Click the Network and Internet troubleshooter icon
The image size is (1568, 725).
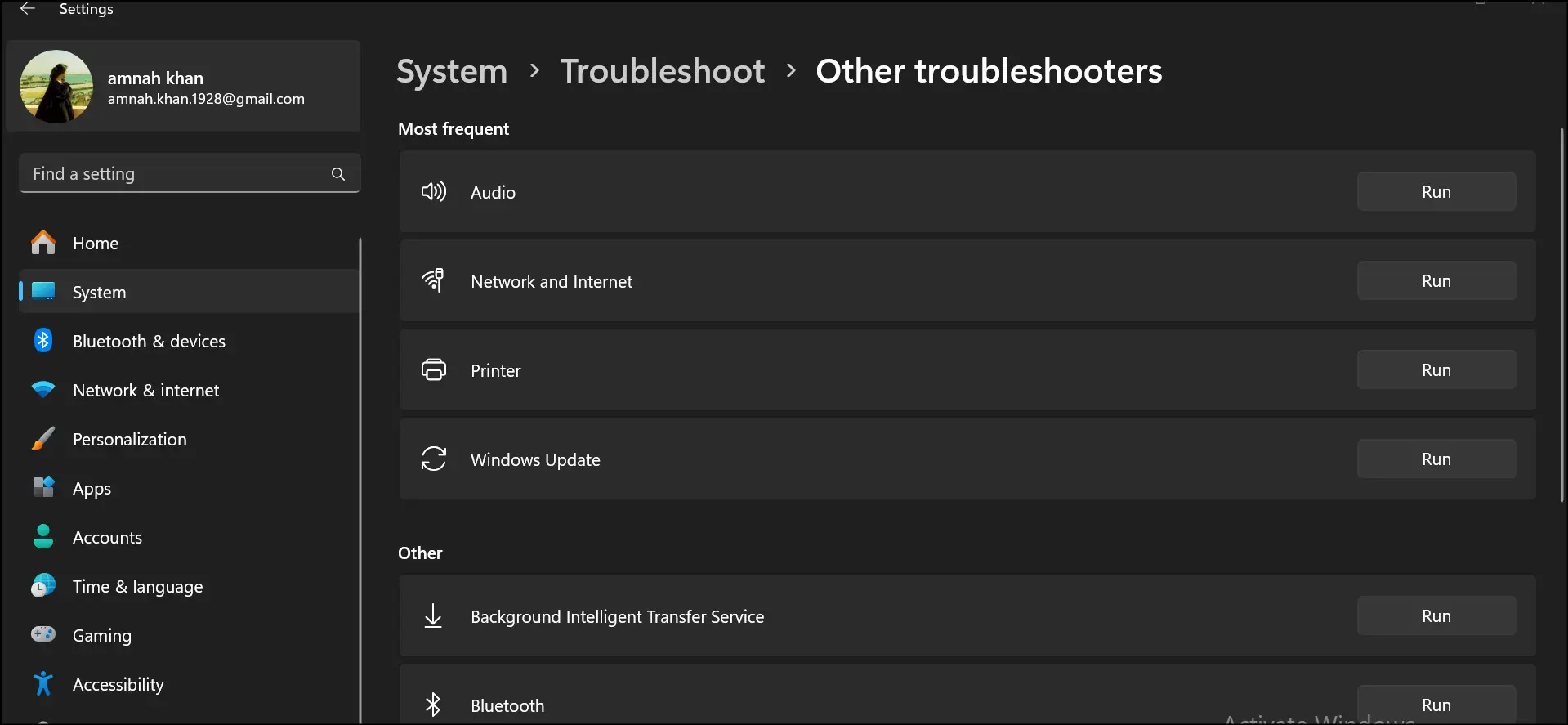coord(434,280)
